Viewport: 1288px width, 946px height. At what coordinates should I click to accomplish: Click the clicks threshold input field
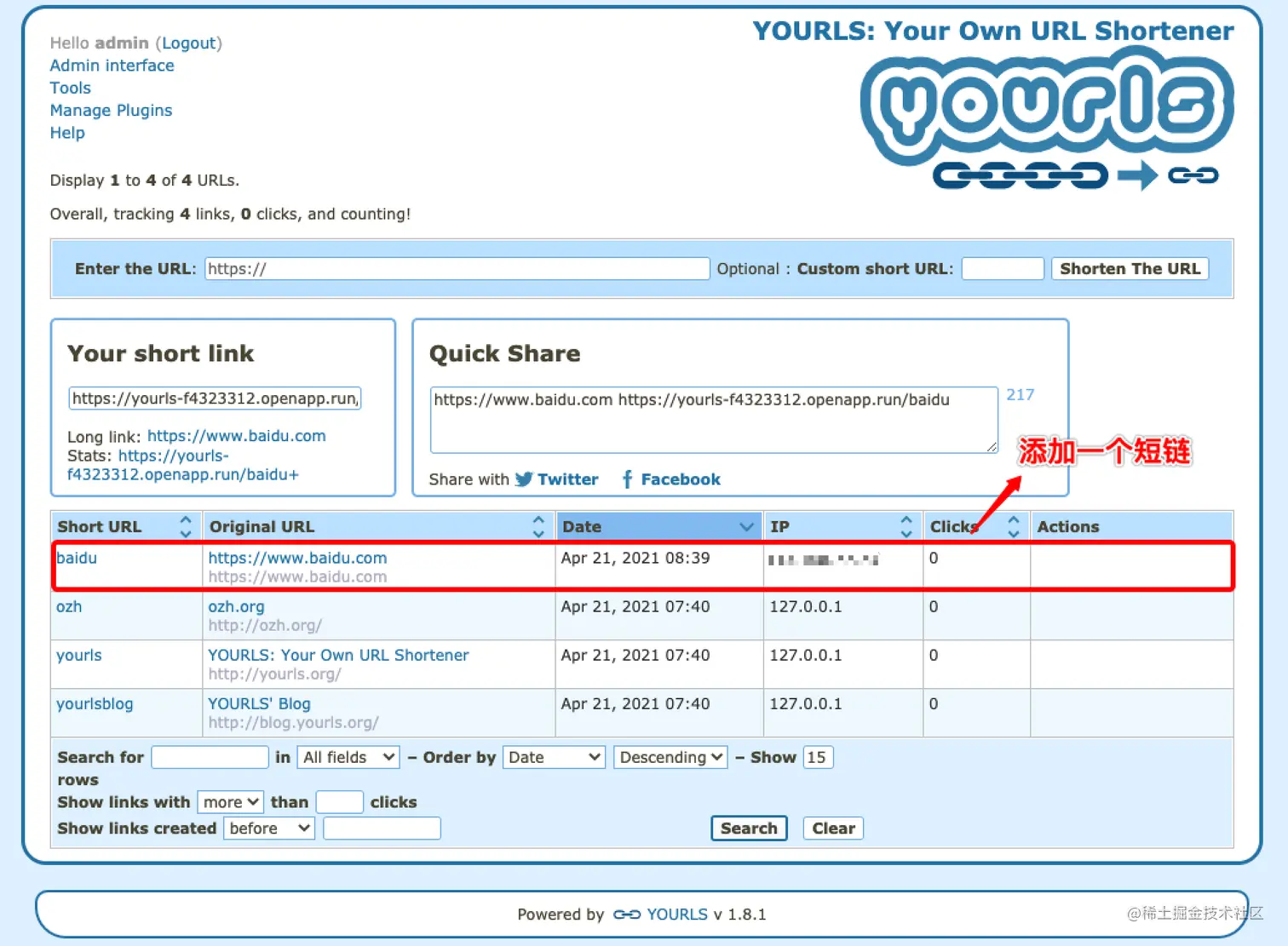(340, 802)
